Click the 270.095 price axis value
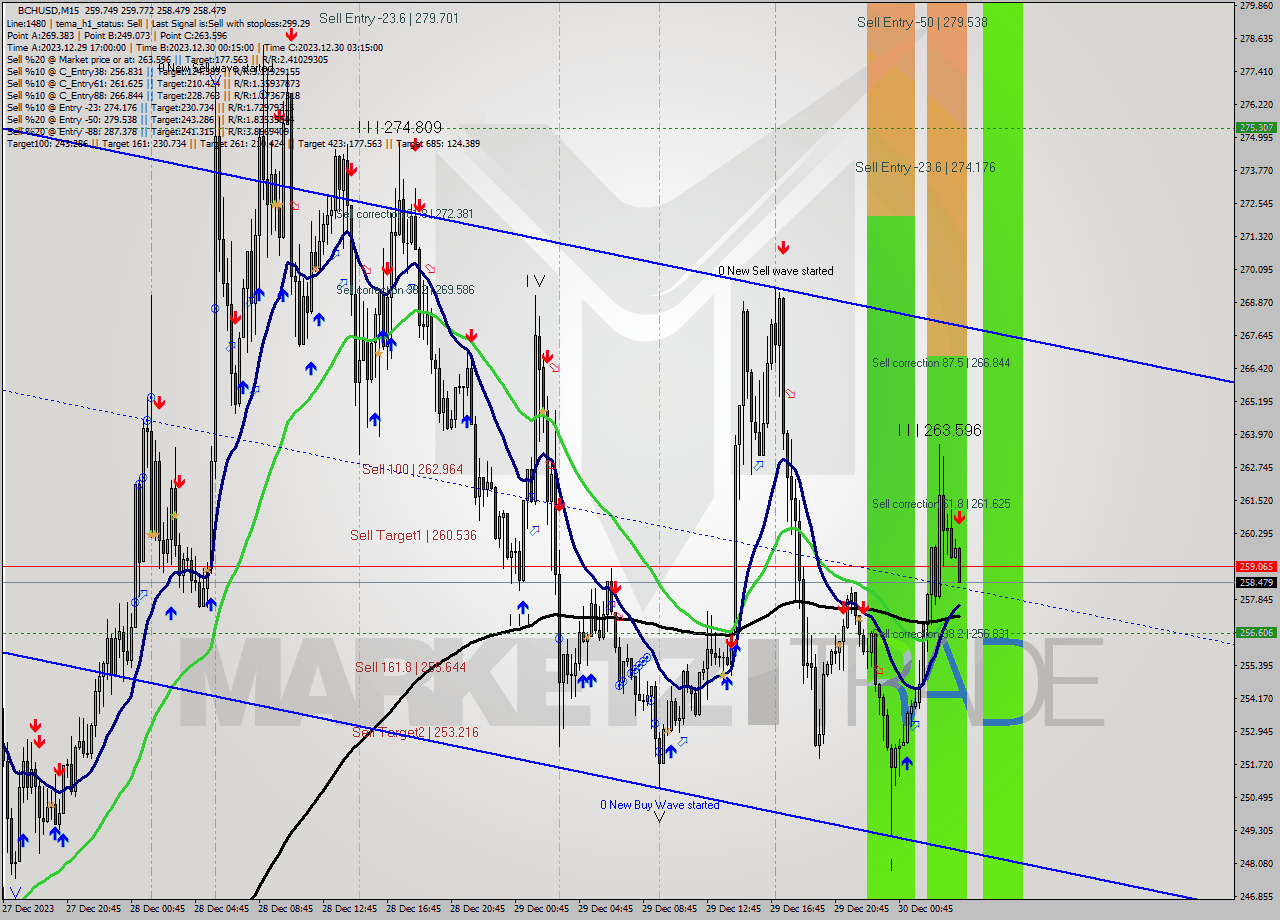The image size is (1280, 920). [x=1256, y=269]
